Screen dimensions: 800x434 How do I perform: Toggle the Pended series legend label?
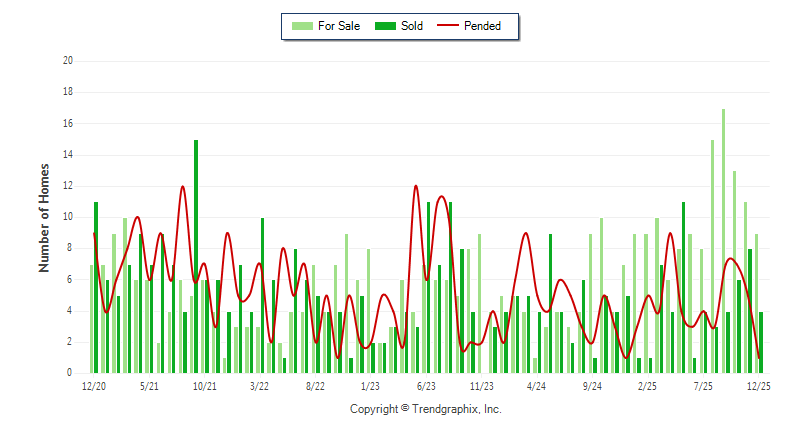pyautogui.click(x=483, y=25)
